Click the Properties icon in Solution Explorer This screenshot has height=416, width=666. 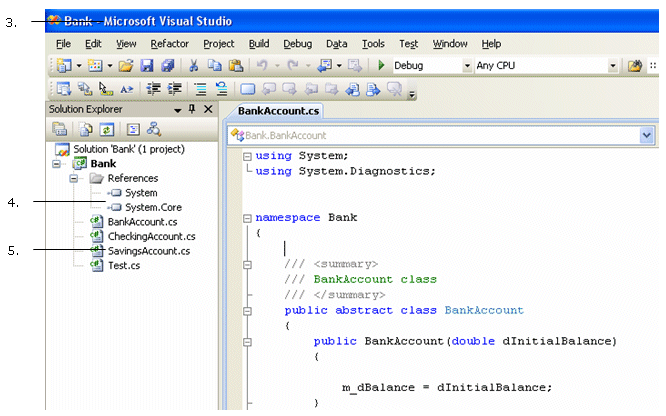click(59, 129)
